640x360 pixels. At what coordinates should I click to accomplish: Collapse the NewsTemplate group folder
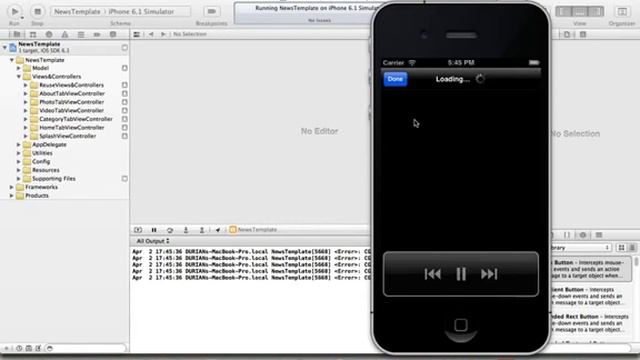11,60
